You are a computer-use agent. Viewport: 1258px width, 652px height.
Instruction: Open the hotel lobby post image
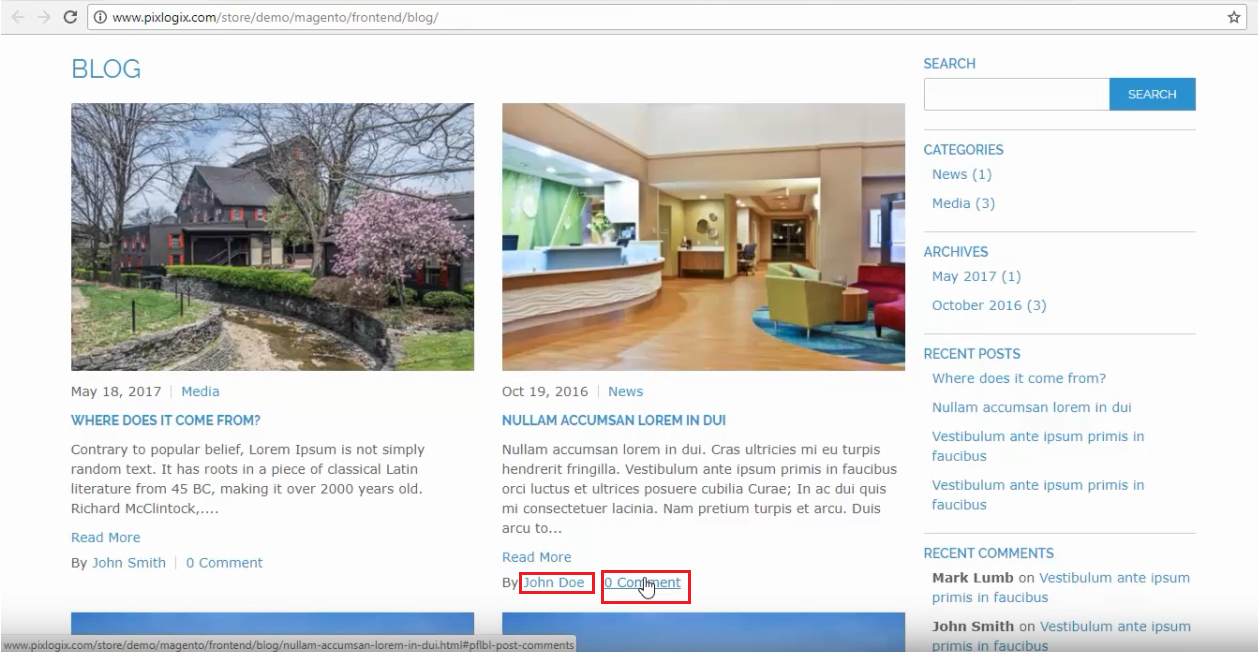coord(703,237)
